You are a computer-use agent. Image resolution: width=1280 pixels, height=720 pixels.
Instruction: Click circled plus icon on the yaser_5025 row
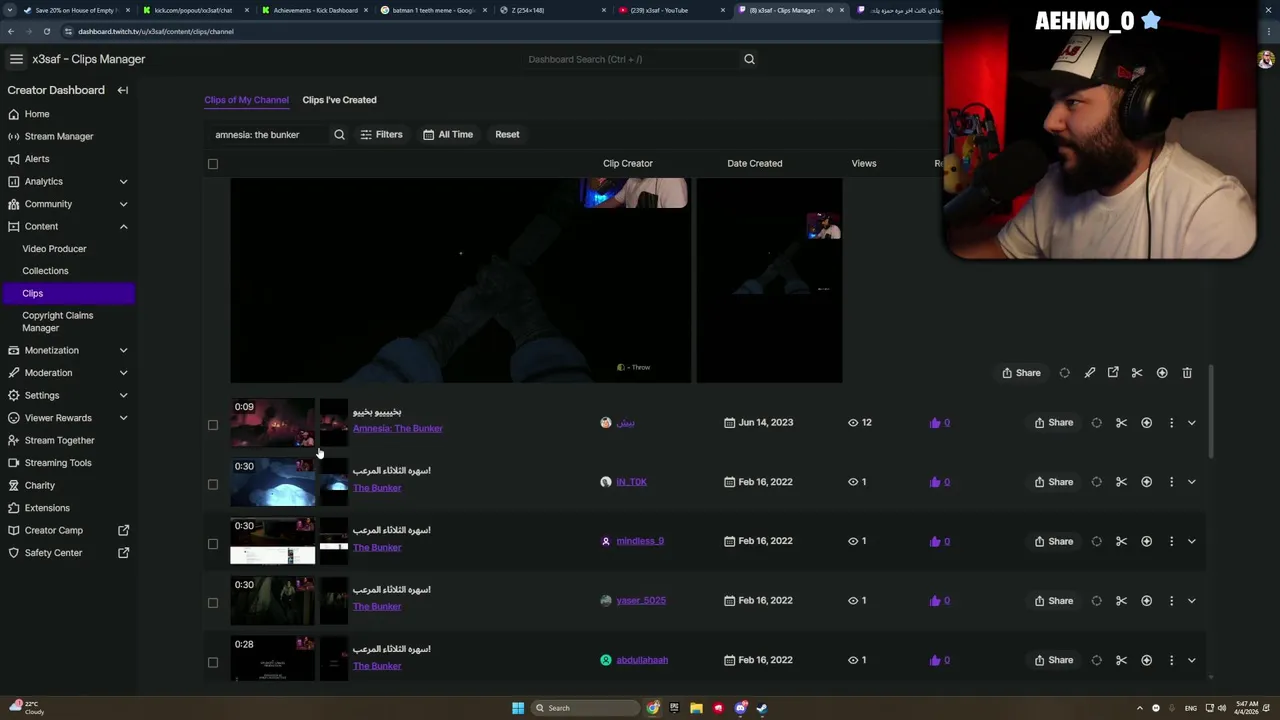point(1146,601)
